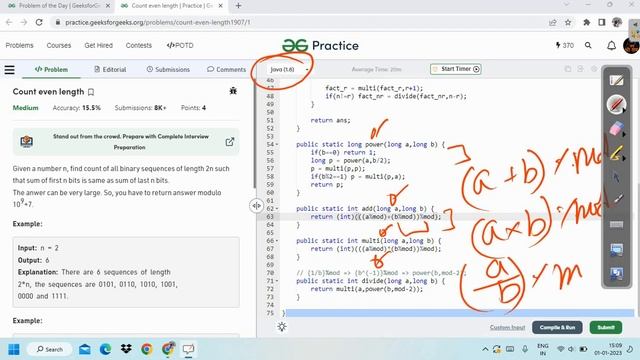
Task: Show hidden system tray icons
Action: [485, 349]
